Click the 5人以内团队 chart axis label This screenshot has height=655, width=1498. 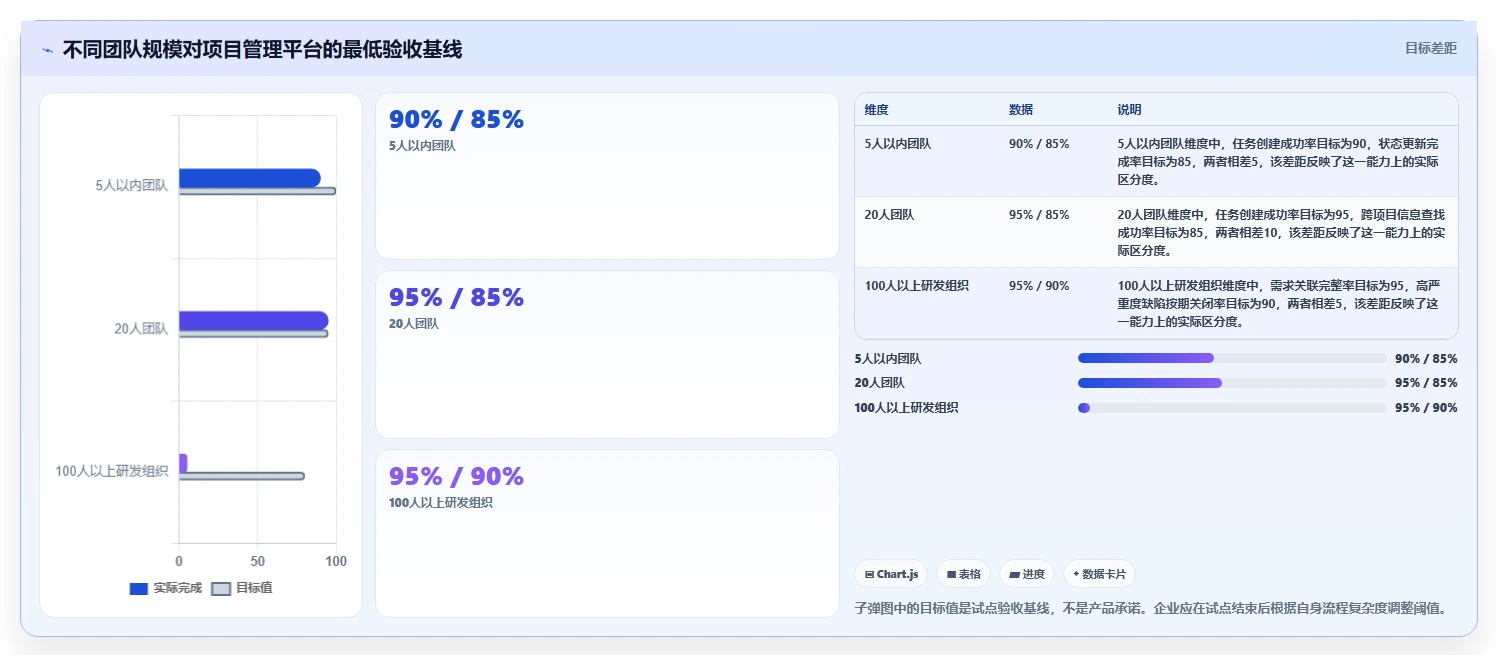(132, 186)
